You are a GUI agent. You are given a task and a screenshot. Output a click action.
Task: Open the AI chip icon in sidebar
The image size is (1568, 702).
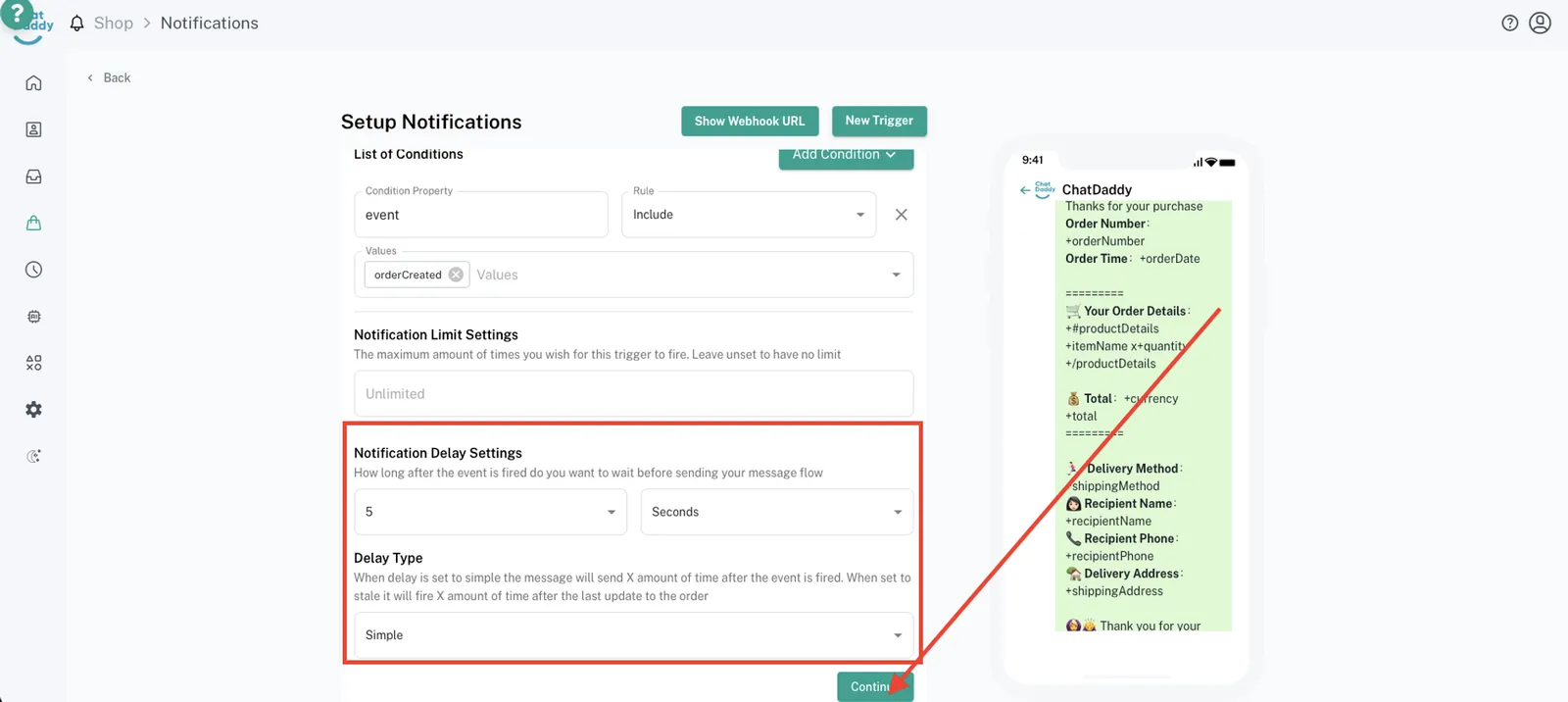pos(33,317)
